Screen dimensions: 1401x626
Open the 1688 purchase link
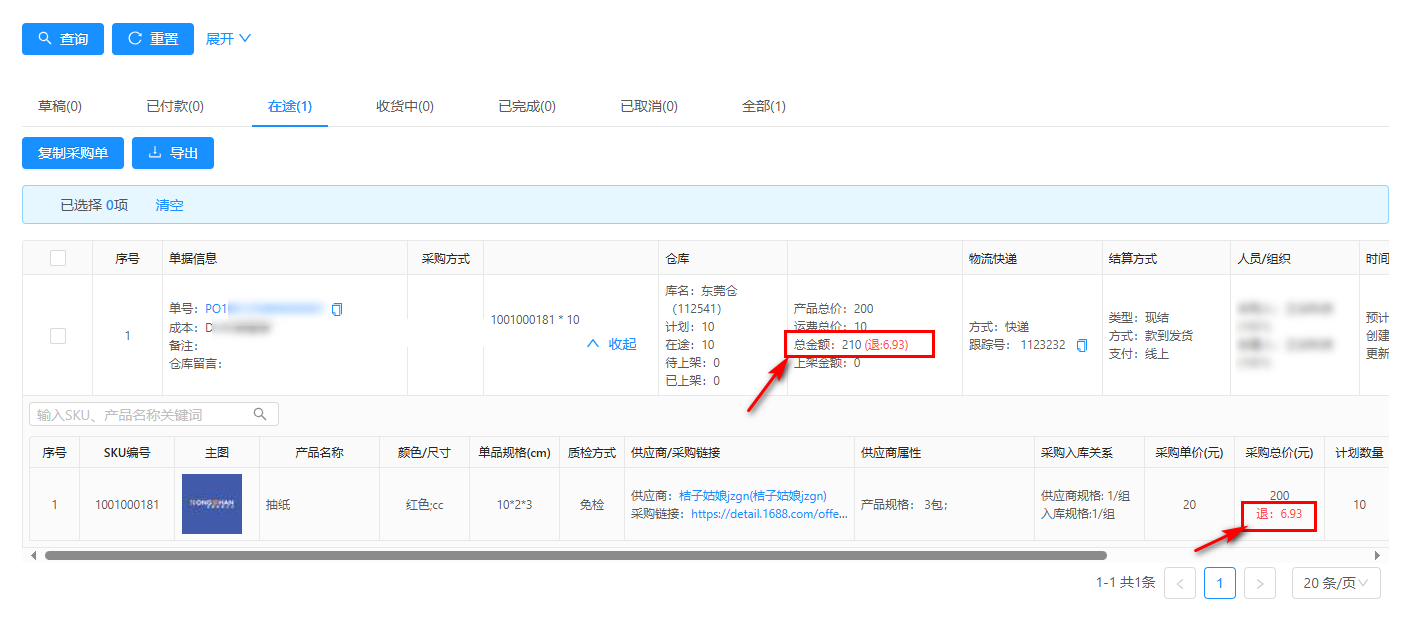[x=769, y=514]
